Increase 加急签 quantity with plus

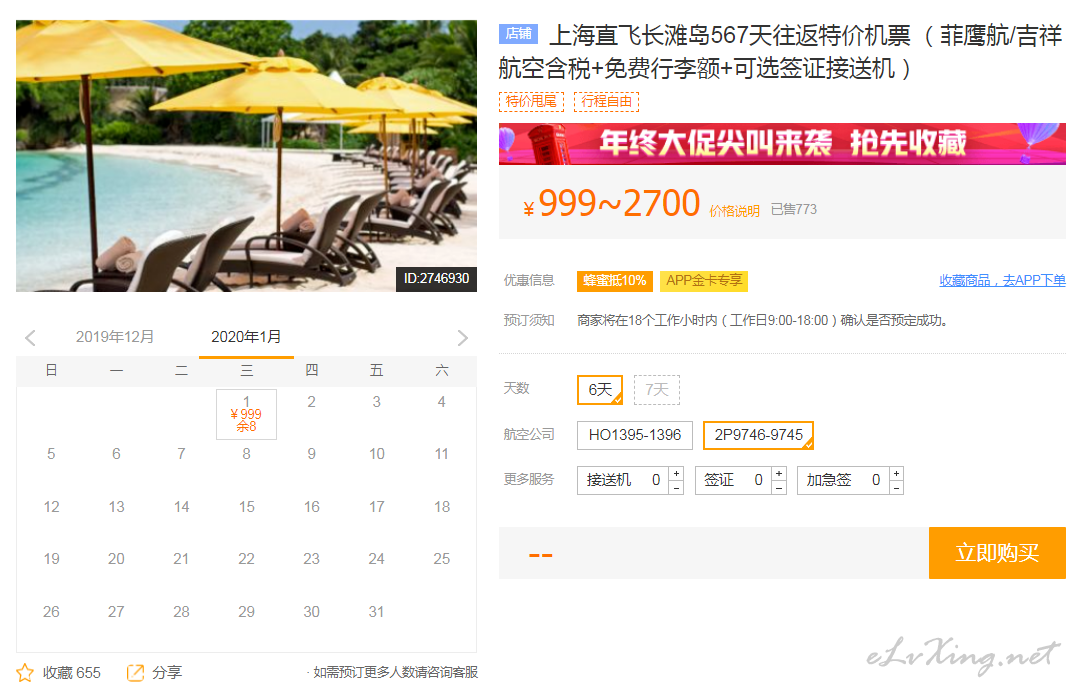pos(896,473)
